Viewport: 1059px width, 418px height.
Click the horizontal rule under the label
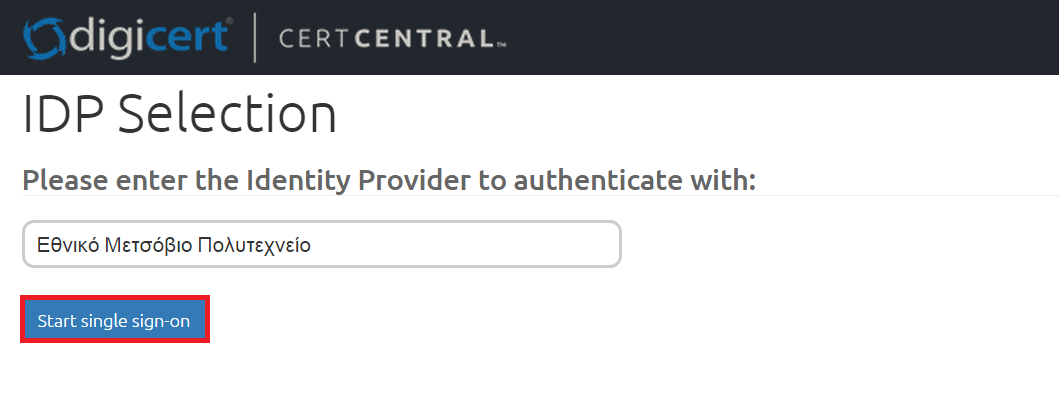pyautogui.click(x=540, y=196)
